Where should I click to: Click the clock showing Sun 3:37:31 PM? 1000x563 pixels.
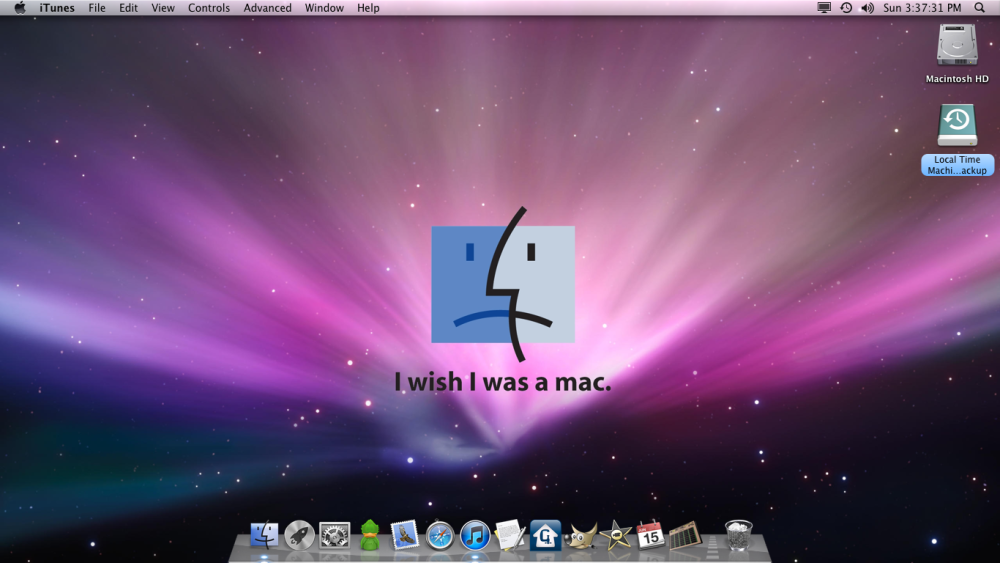922,8
